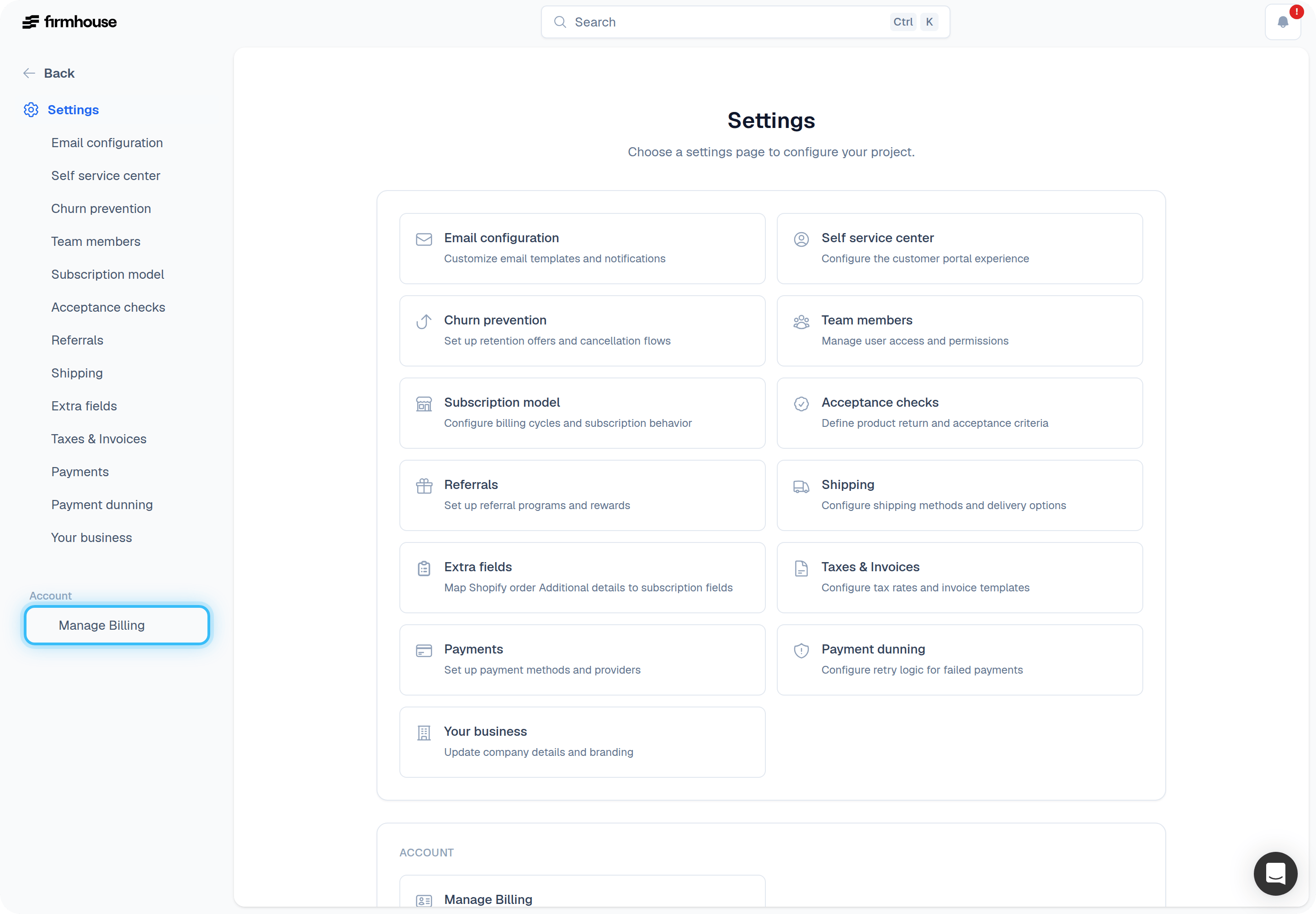Viewport: 1316px width, 914px height.
Task: Open Email configuration in sidebar
Action: coord(106,143)
